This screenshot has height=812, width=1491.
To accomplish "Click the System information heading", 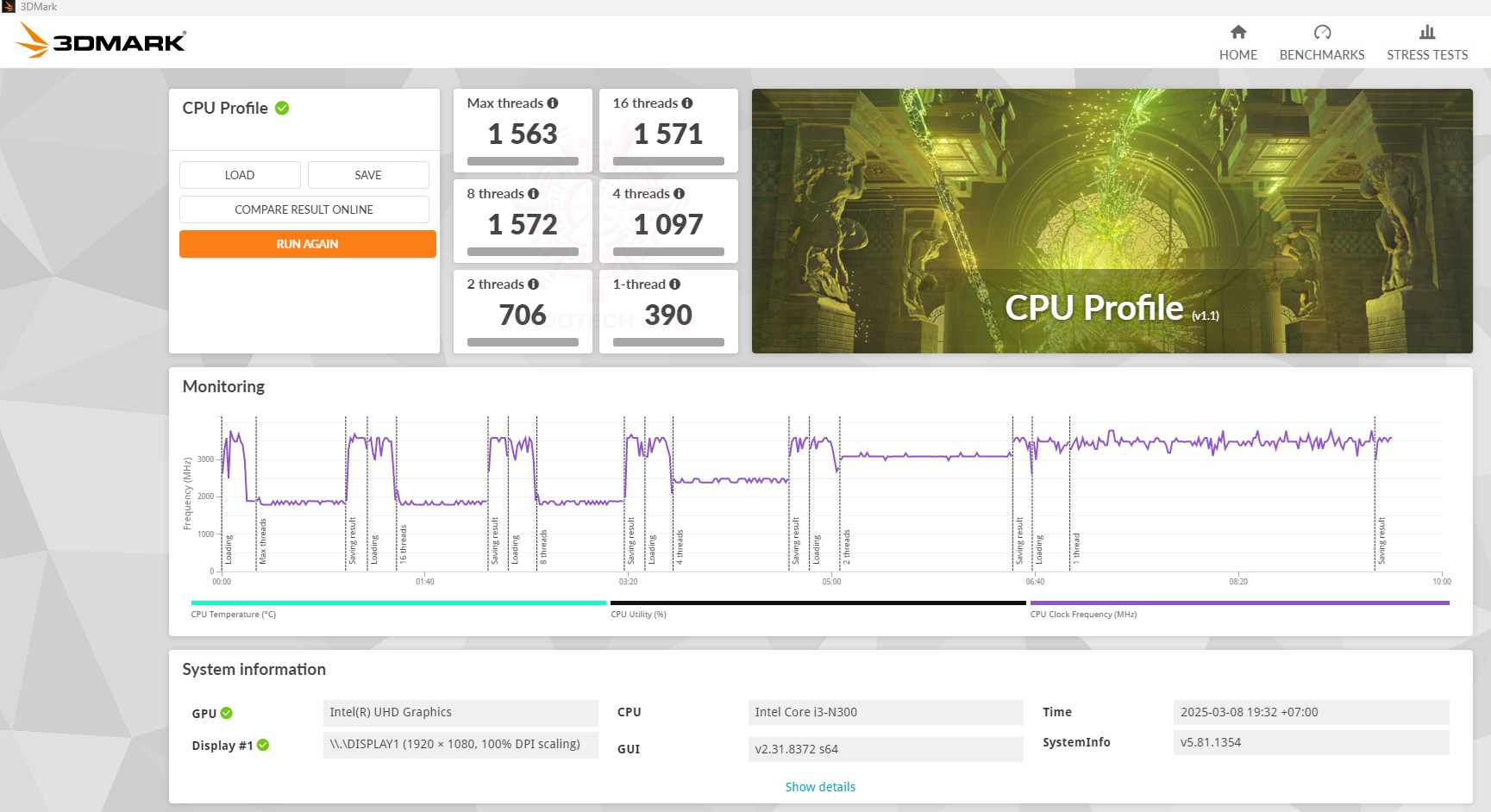I will tap(254, 669).
